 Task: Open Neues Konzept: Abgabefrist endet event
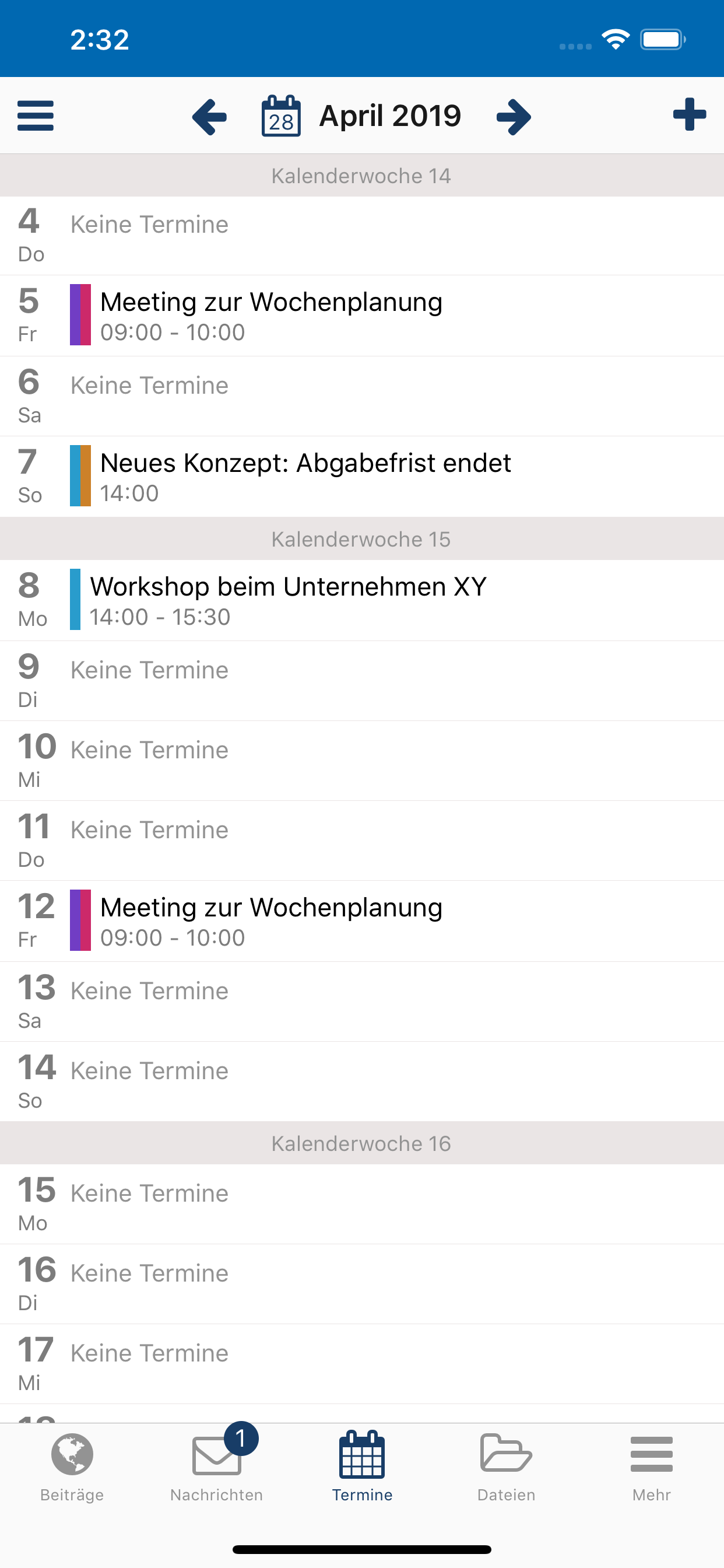point(362,477)
